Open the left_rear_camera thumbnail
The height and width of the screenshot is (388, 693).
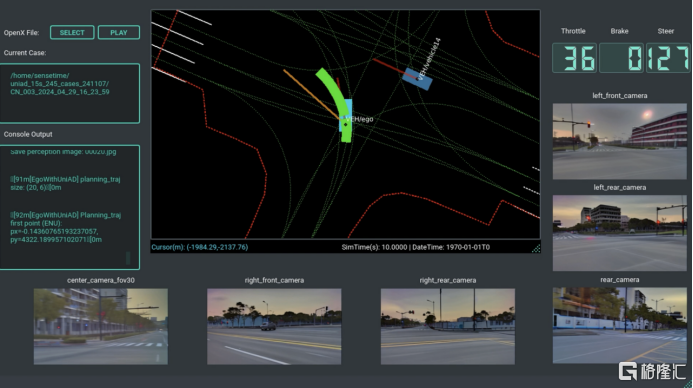coord(620,233)
